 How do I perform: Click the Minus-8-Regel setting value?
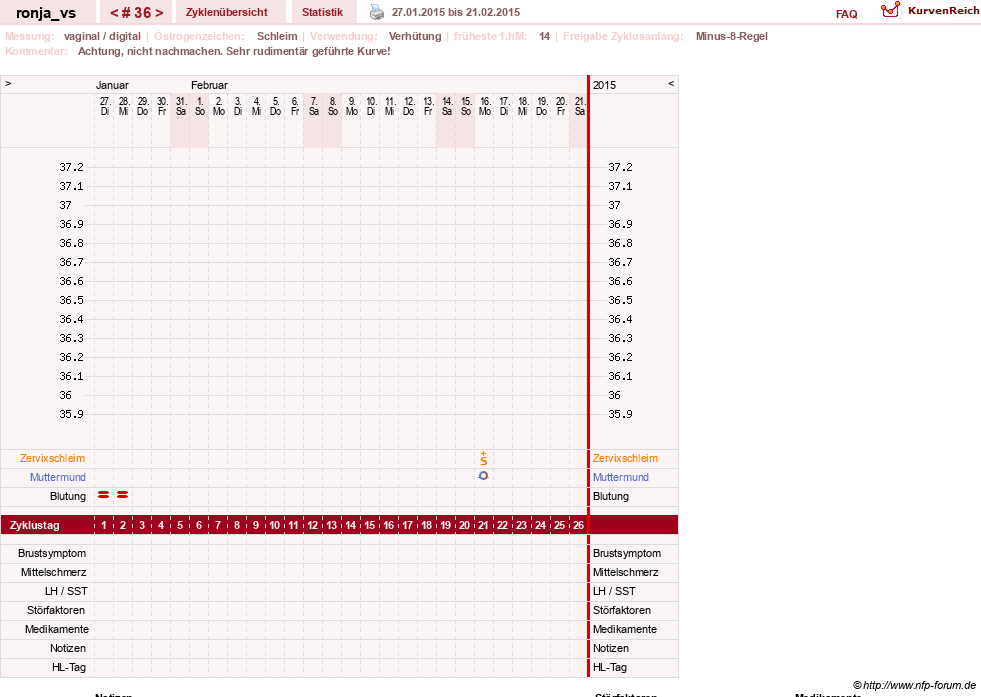coord(731,36)
